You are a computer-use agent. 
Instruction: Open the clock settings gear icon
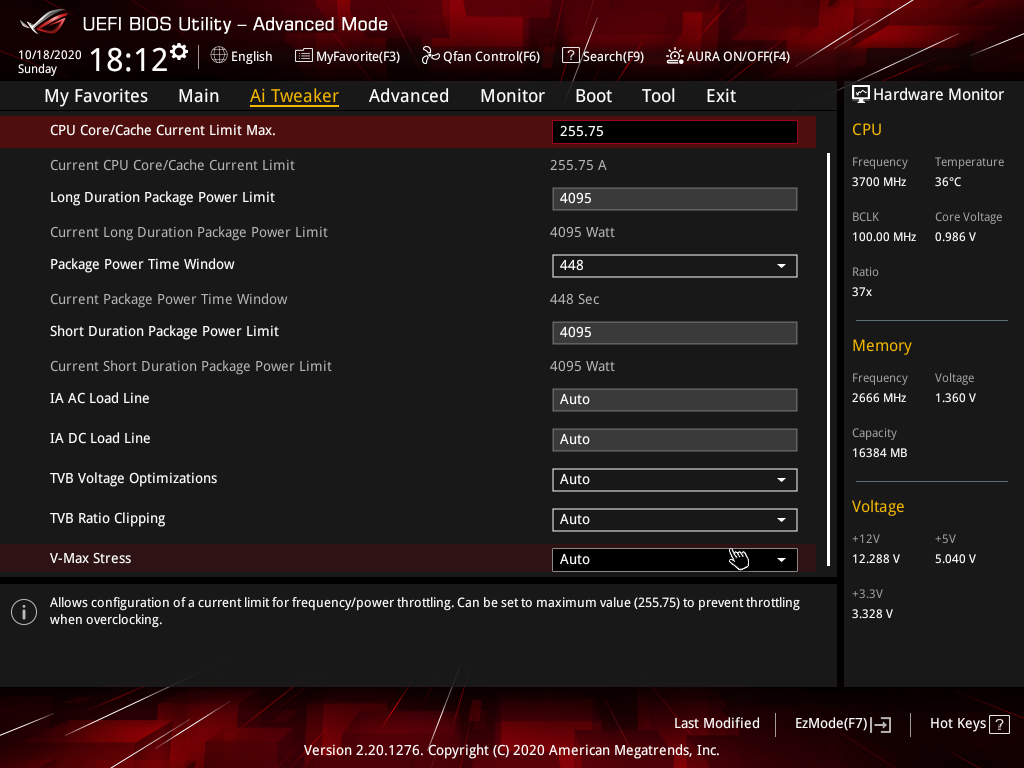(x=179, y=52)
